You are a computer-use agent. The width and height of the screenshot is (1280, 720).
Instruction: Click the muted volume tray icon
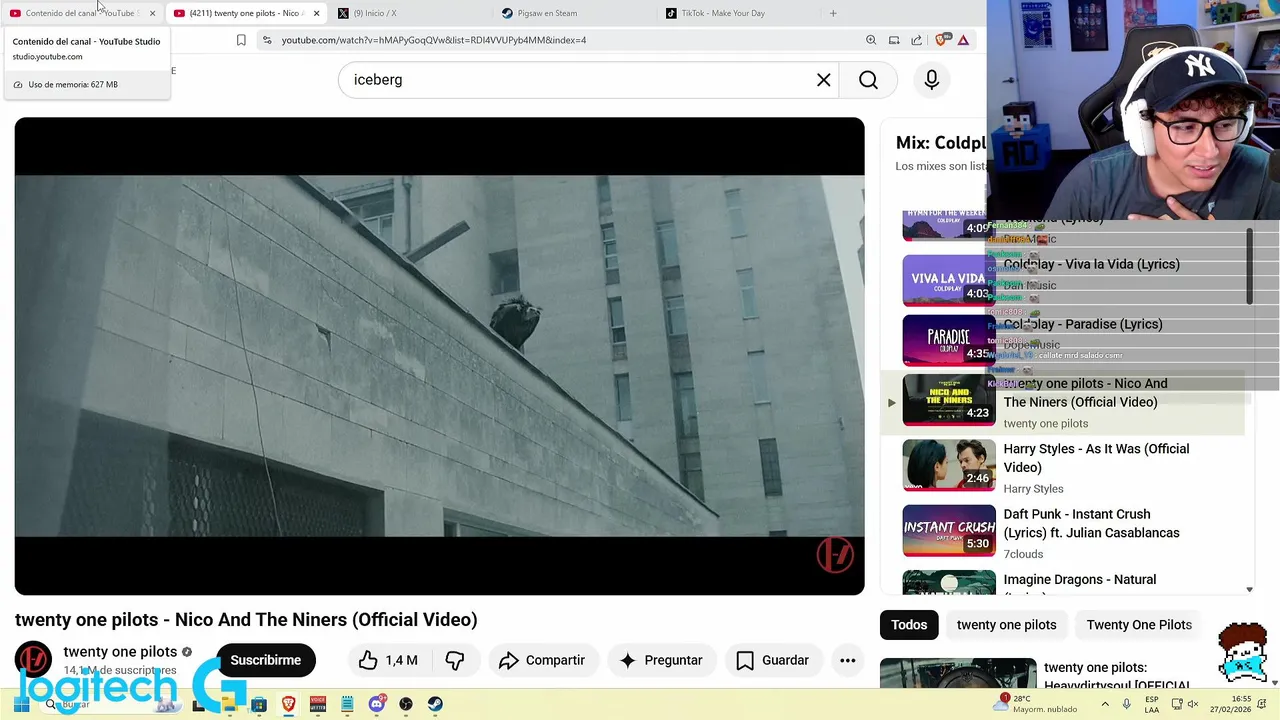pos(1192,704)
